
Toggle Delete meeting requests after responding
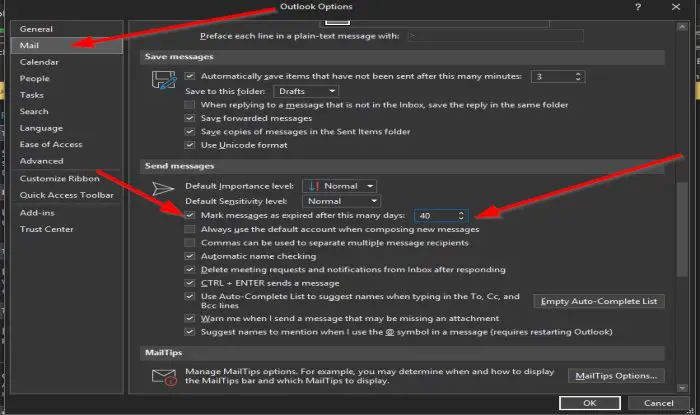point(190,270)
